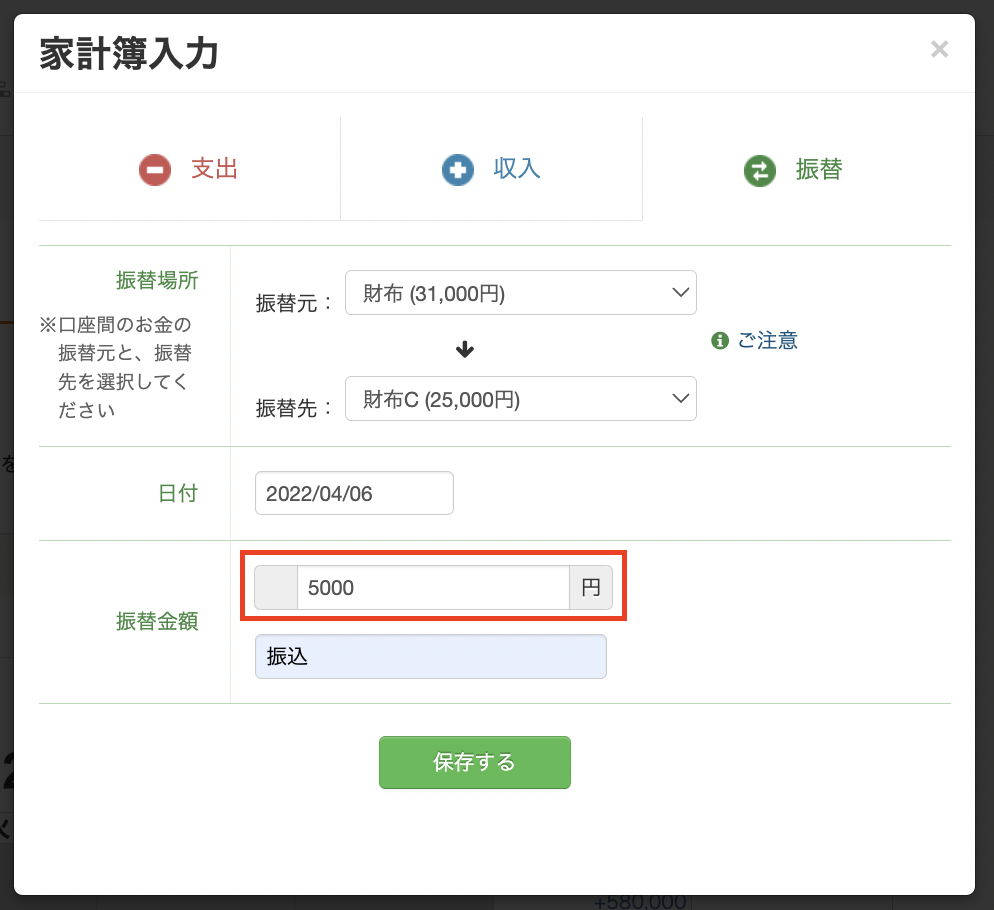Click the 家計簿入力 dialog title
The width and height of the screenshot is (994, 910).
click(129, 53)
